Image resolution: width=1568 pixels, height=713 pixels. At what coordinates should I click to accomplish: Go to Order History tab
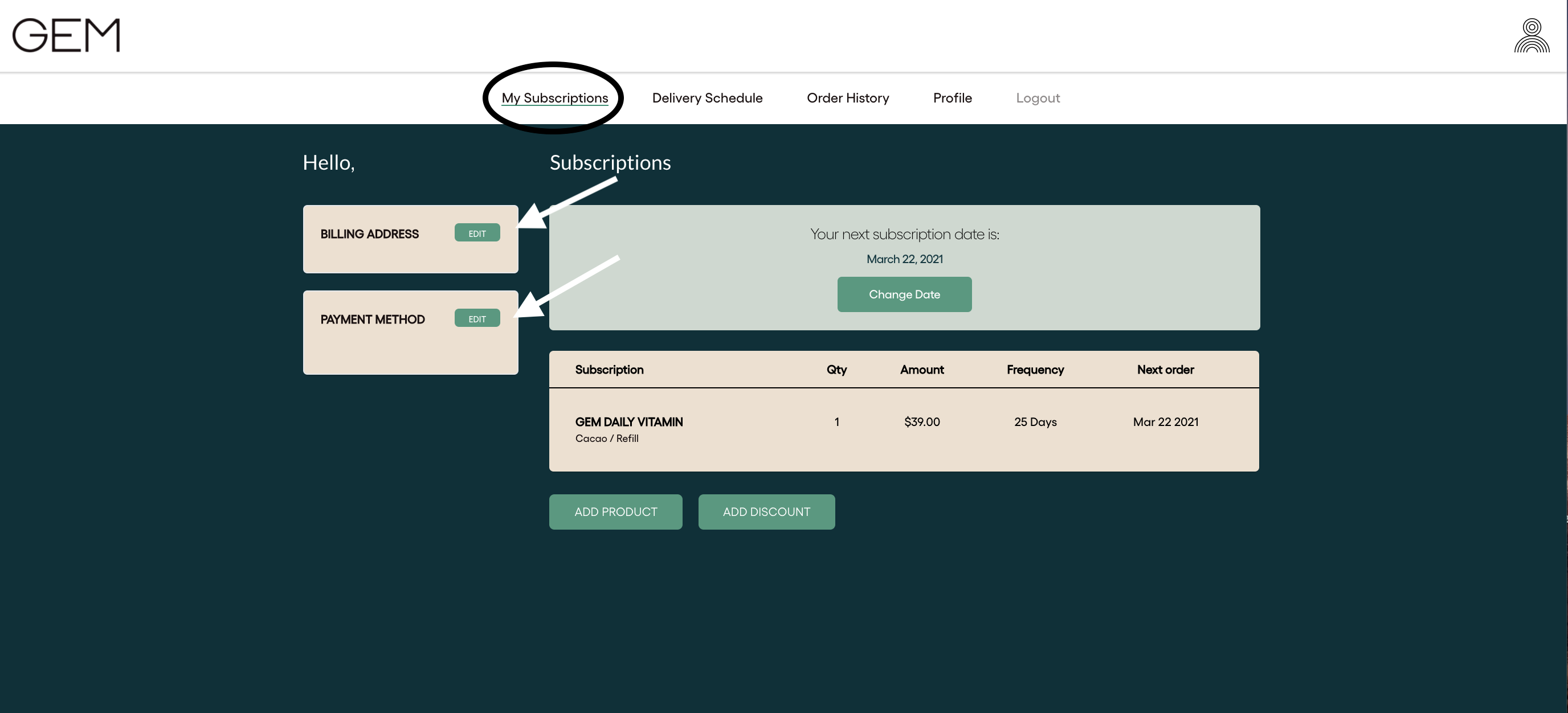pyautogui.click(x=847, y=98)
